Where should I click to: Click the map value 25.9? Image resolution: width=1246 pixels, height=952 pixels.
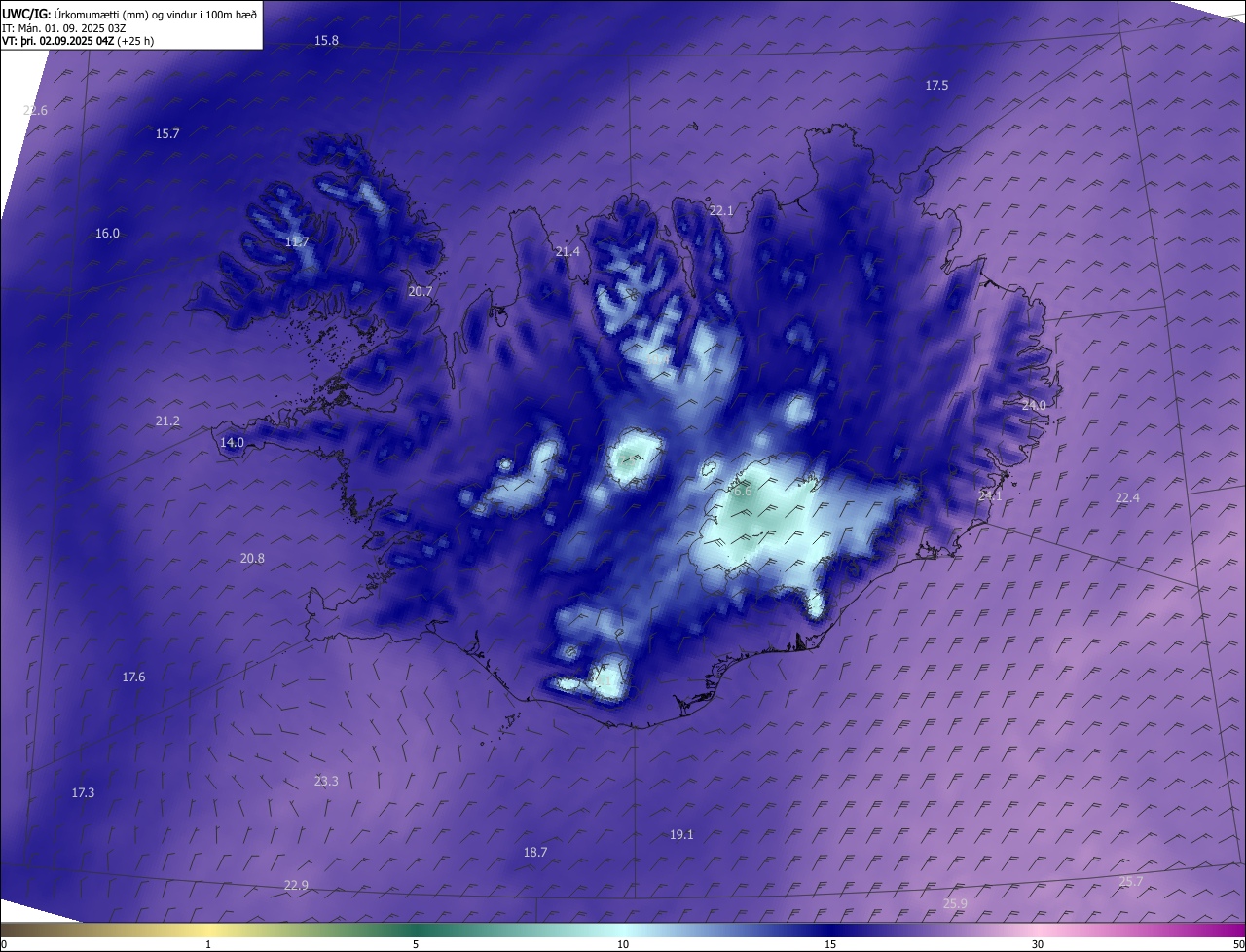(x=956, y=903)
